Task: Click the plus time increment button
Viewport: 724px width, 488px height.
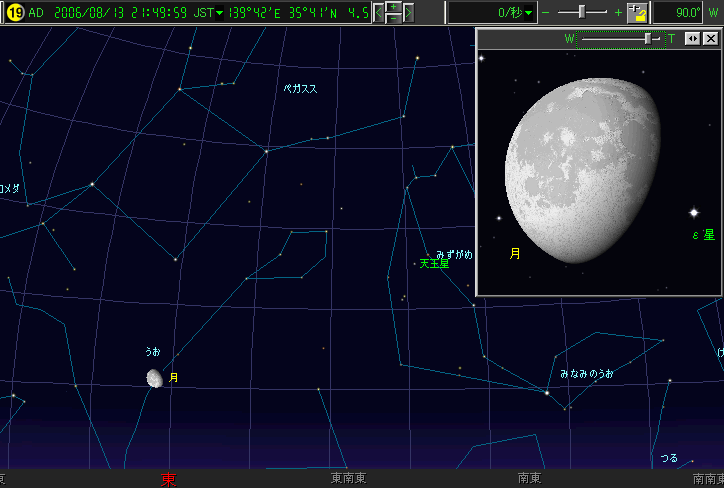Action: [394, 7]
